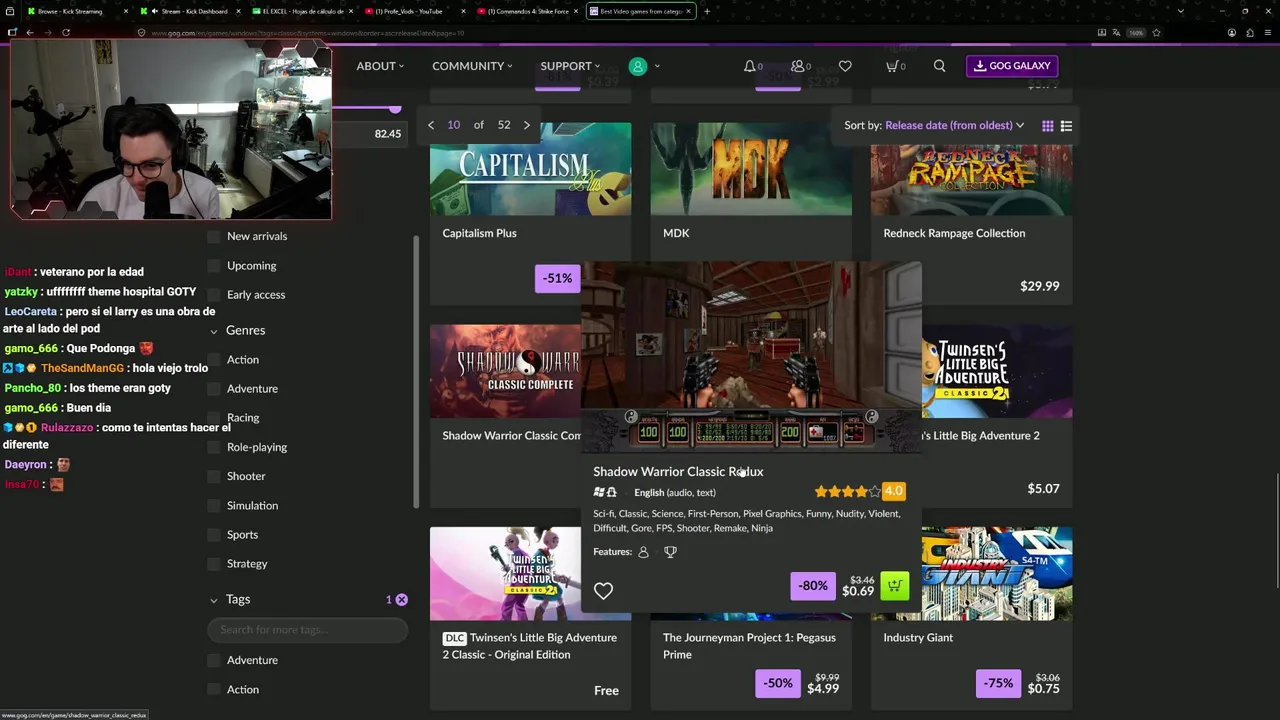Screen dimensions: 1280x720
Task: Click the achievements trophy feature icon
Action: 670,552
